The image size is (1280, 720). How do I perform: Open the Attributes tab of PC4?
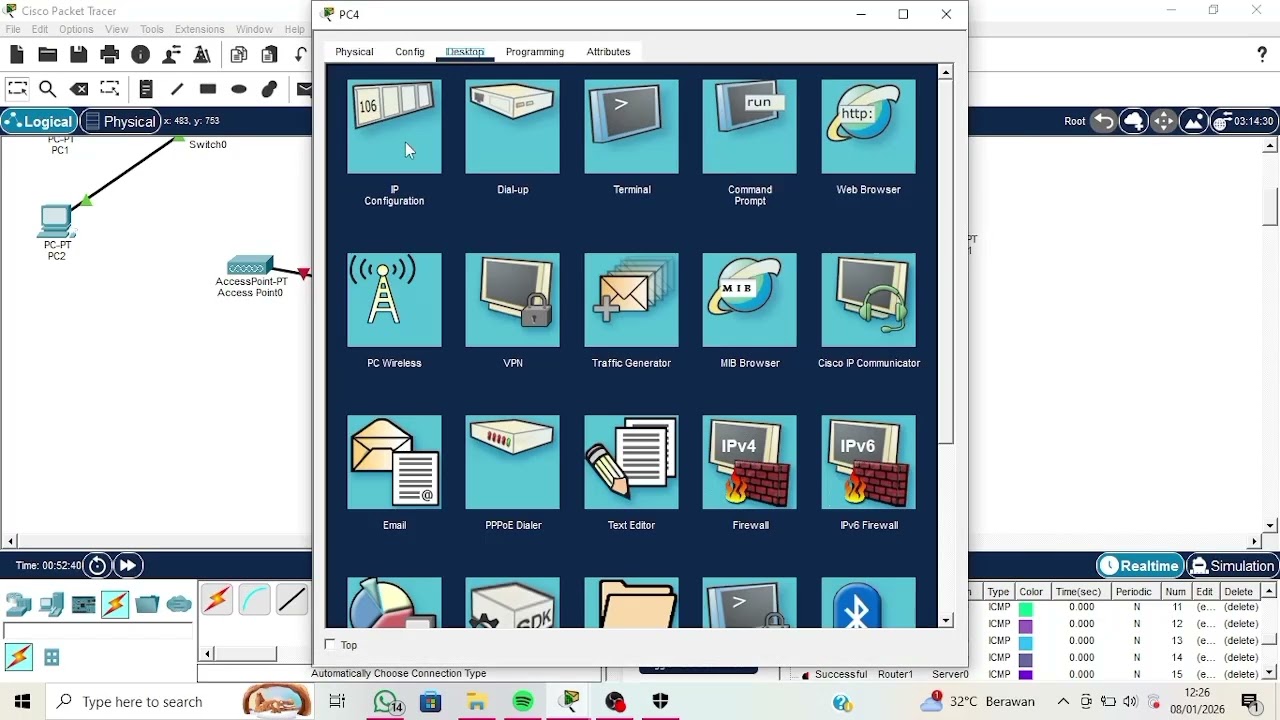click(x=608, y=52)
